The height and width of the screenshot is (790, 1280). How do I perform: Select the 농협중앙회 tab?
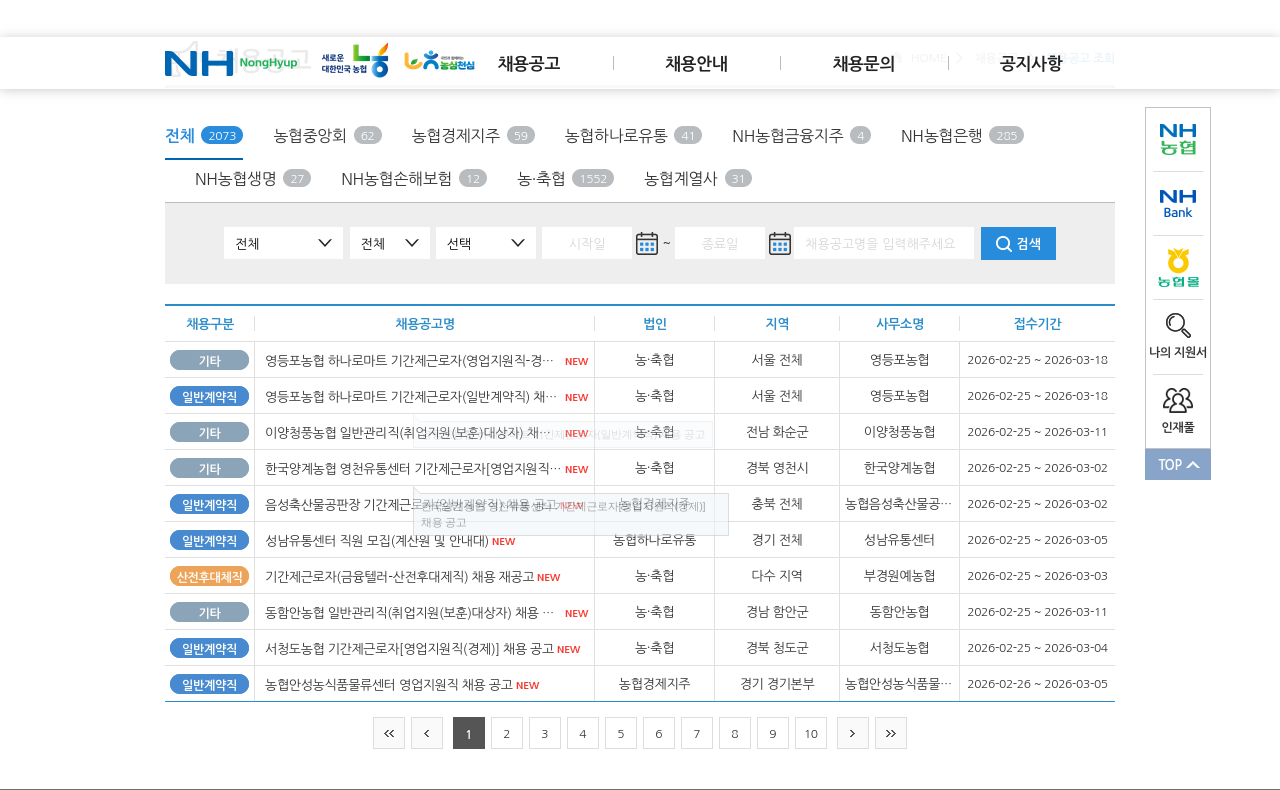tap(327, 136)
